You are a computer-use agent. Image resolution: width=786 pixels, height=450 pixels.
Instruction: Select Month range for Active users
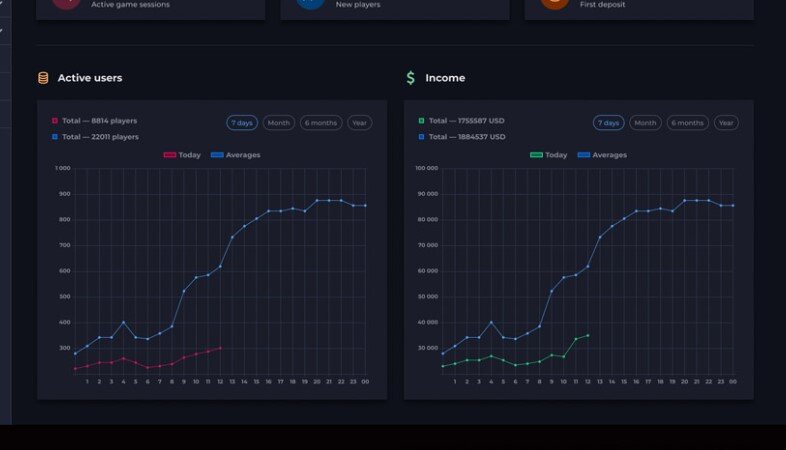pyautogui.click(x=279, y=123)
